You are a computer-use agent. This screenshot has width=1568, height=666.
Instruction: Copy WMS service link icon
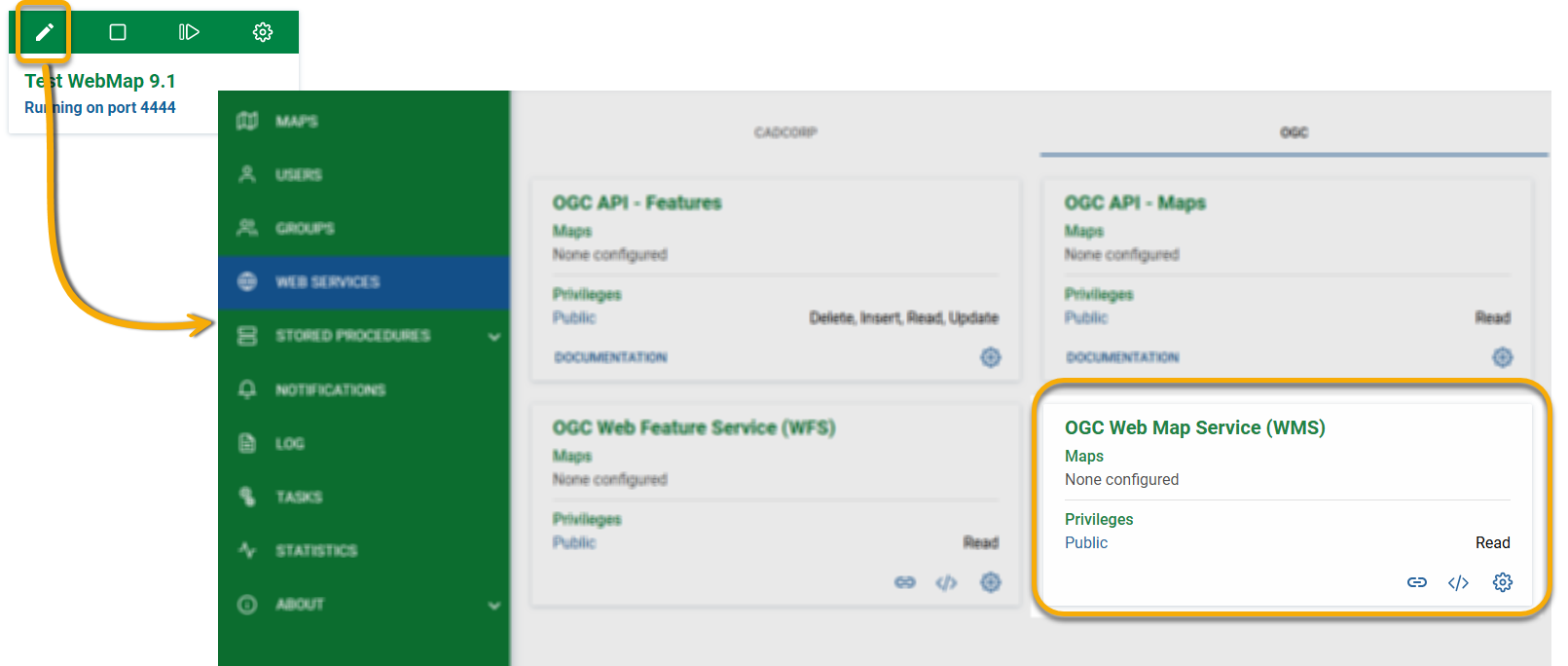click(x=1417, y=582)
